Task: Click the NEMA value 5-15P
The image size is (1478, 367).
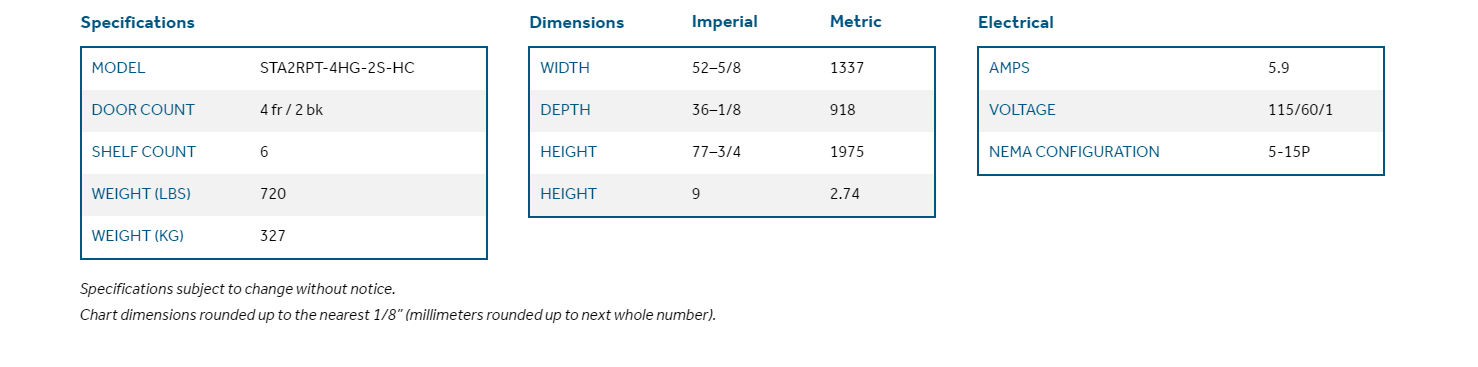Action: 1290,152
